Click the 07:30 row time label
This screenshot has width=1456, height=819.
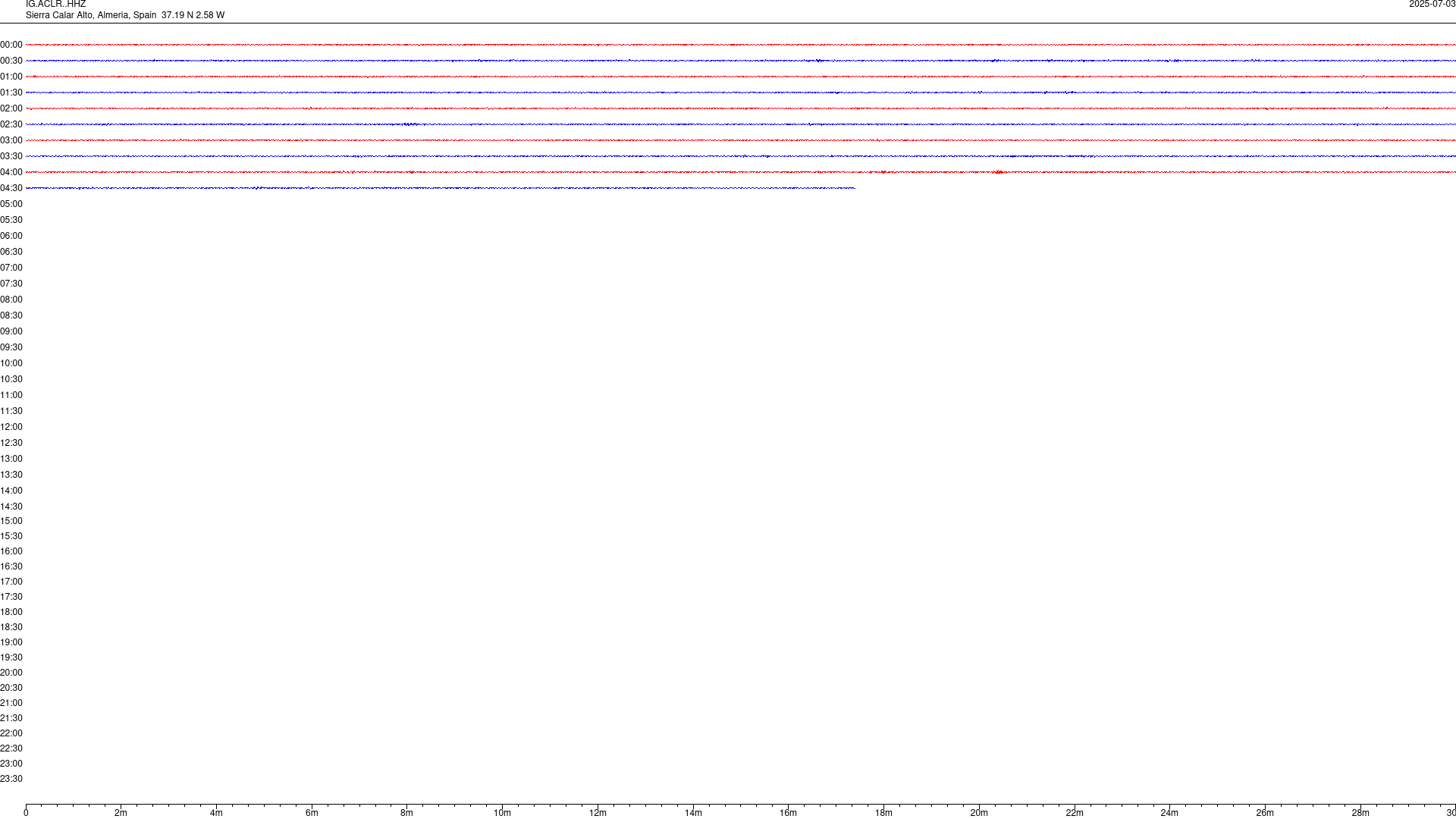pyautogui.click(x=11, y=284)
